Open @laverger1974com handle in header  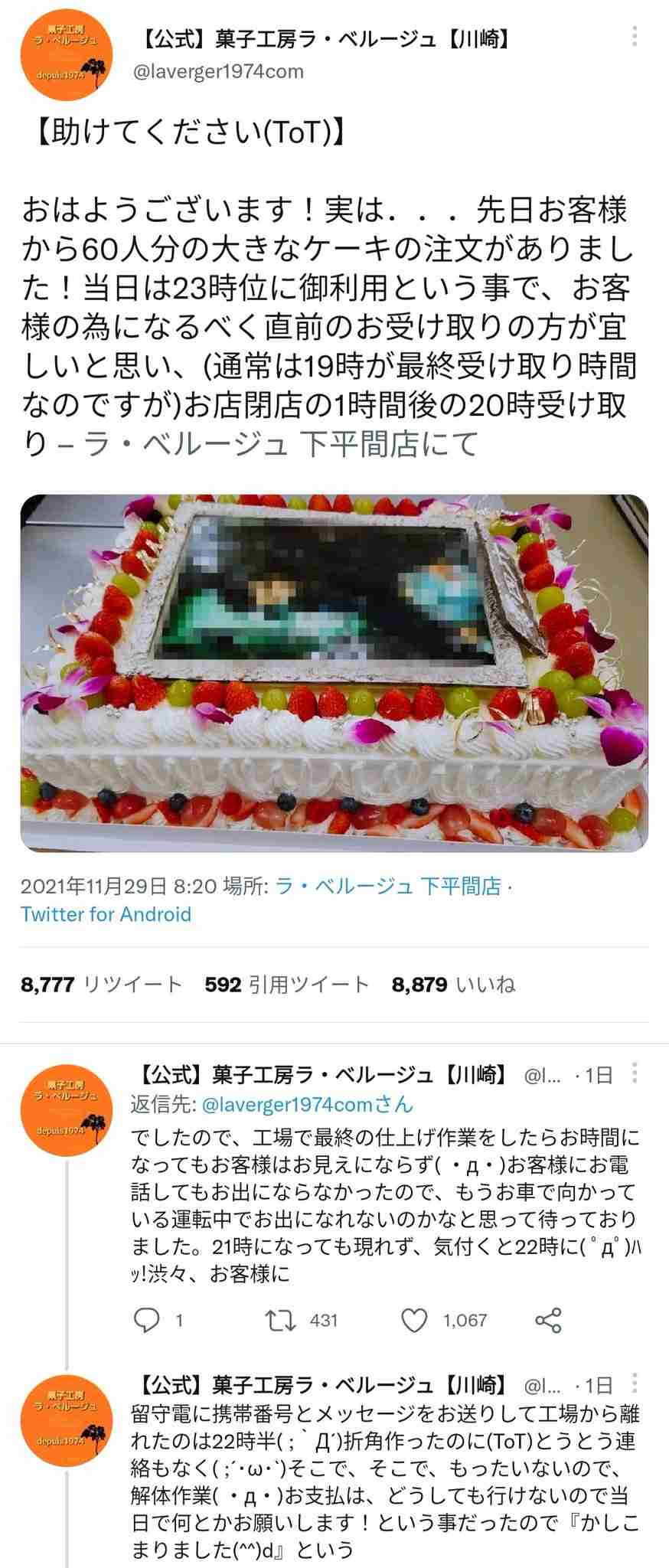(218, 72)
